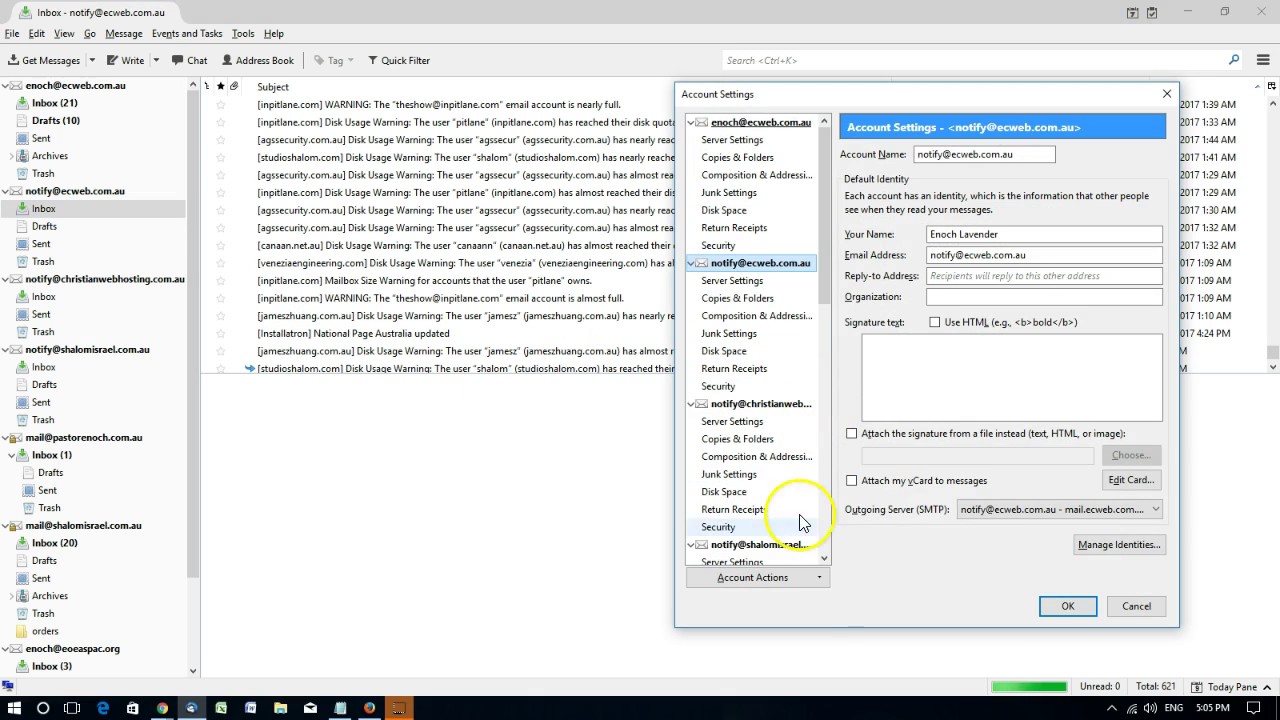This screenshot has width=1280, height=720.
Task: Open the Message menu
Action: [x=124, y=33]
